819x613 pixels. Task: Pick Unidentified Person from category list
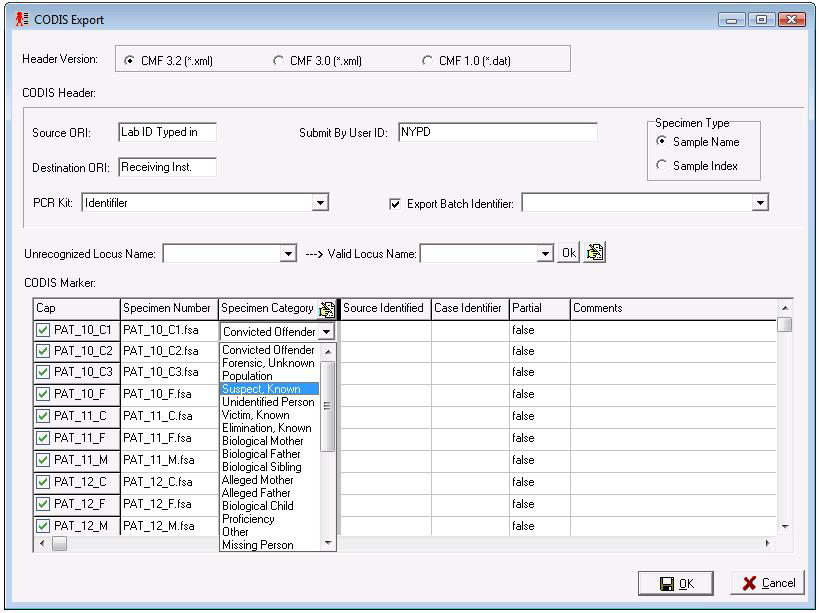[268, 402]
